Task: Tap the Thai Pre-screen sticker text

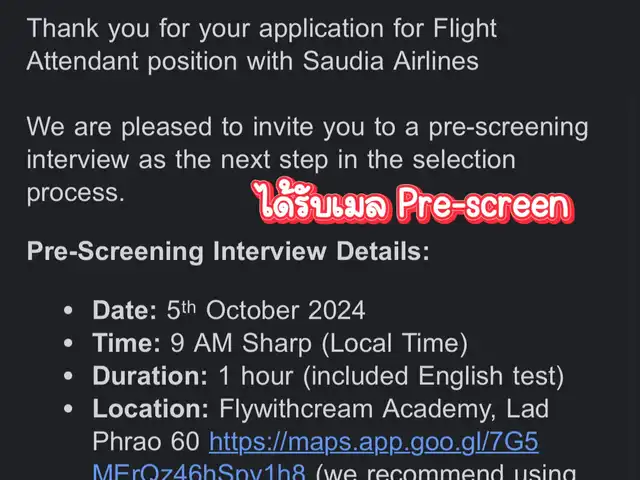Action: point(413,203)
